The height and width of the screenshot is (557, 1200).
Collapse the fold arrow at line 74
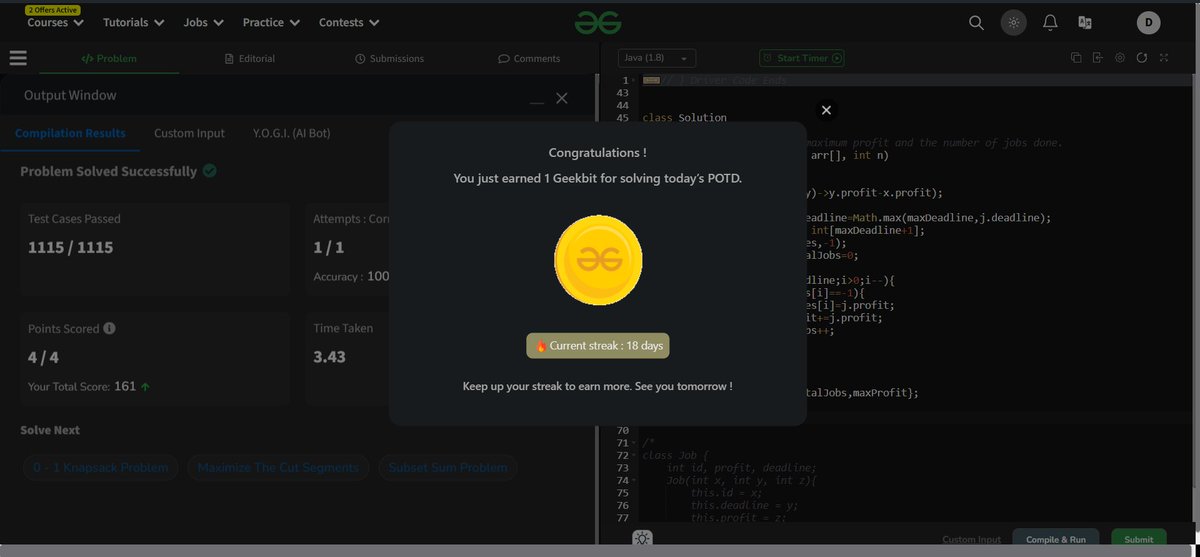(x=635, y=480)
